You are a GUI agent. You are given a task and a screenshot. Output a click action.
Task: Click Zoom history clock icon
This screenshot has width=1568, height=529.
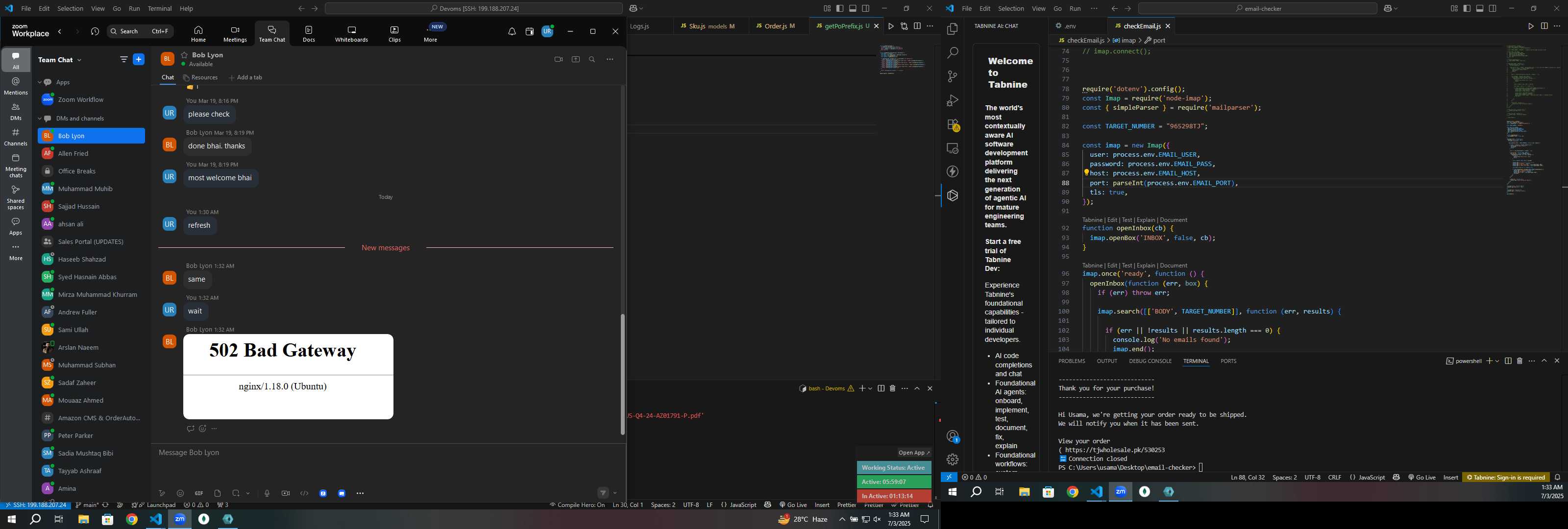point(95,32)
